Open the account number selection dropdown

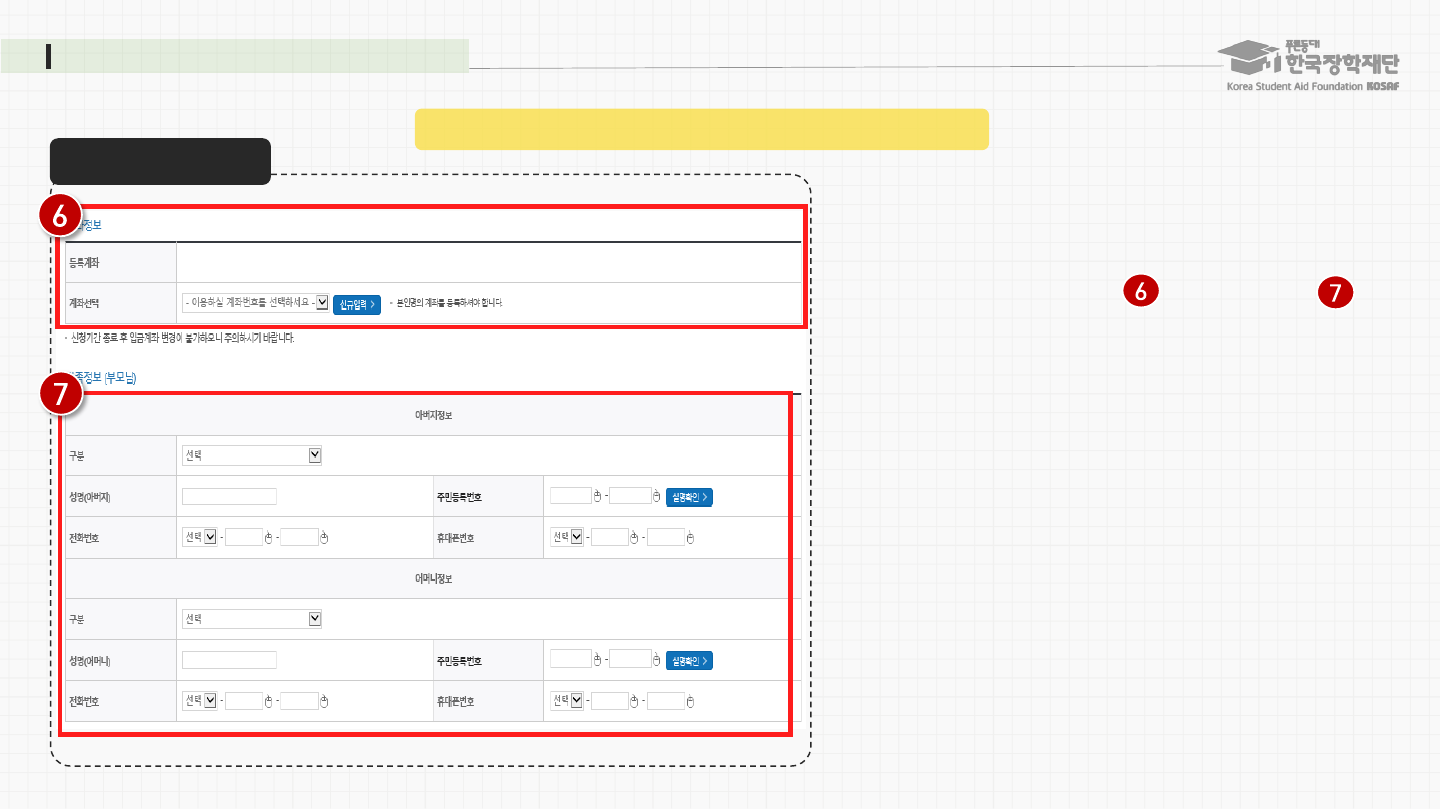pos(255,303)
